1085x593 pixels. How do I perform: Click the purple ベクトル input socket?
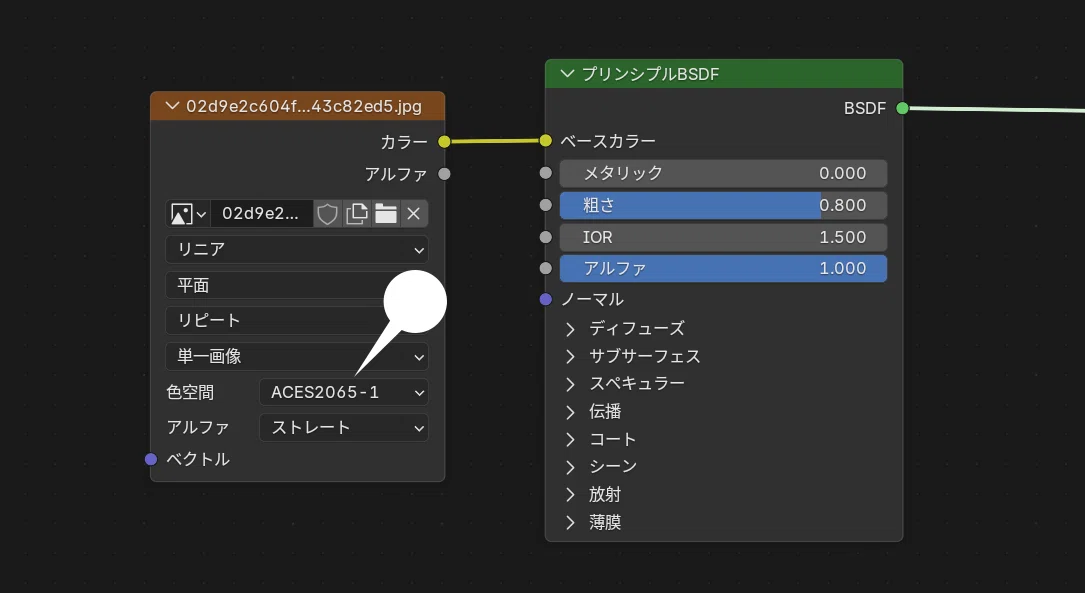151,459
